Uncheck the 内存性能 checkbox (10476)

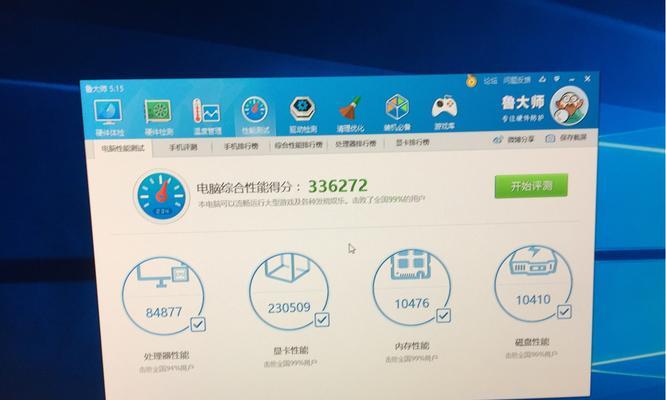(443, 315)
